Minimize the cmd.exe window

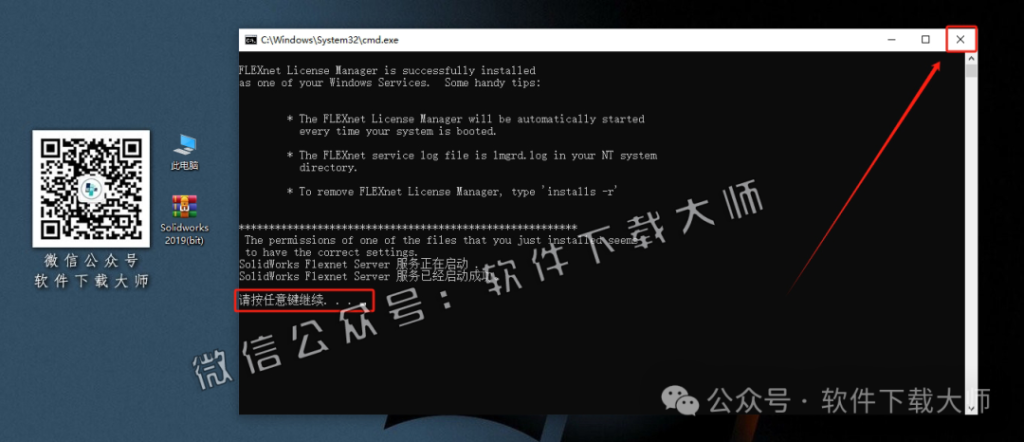click(892, 40)
